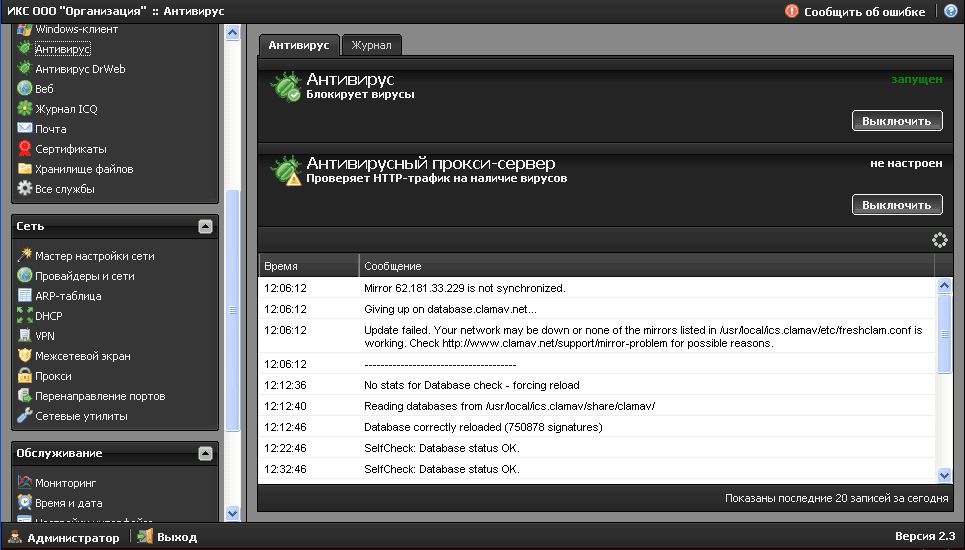965x550 pixels.
Task: Open Журнал ICQ in the sidebar
Action: (66, 109)
